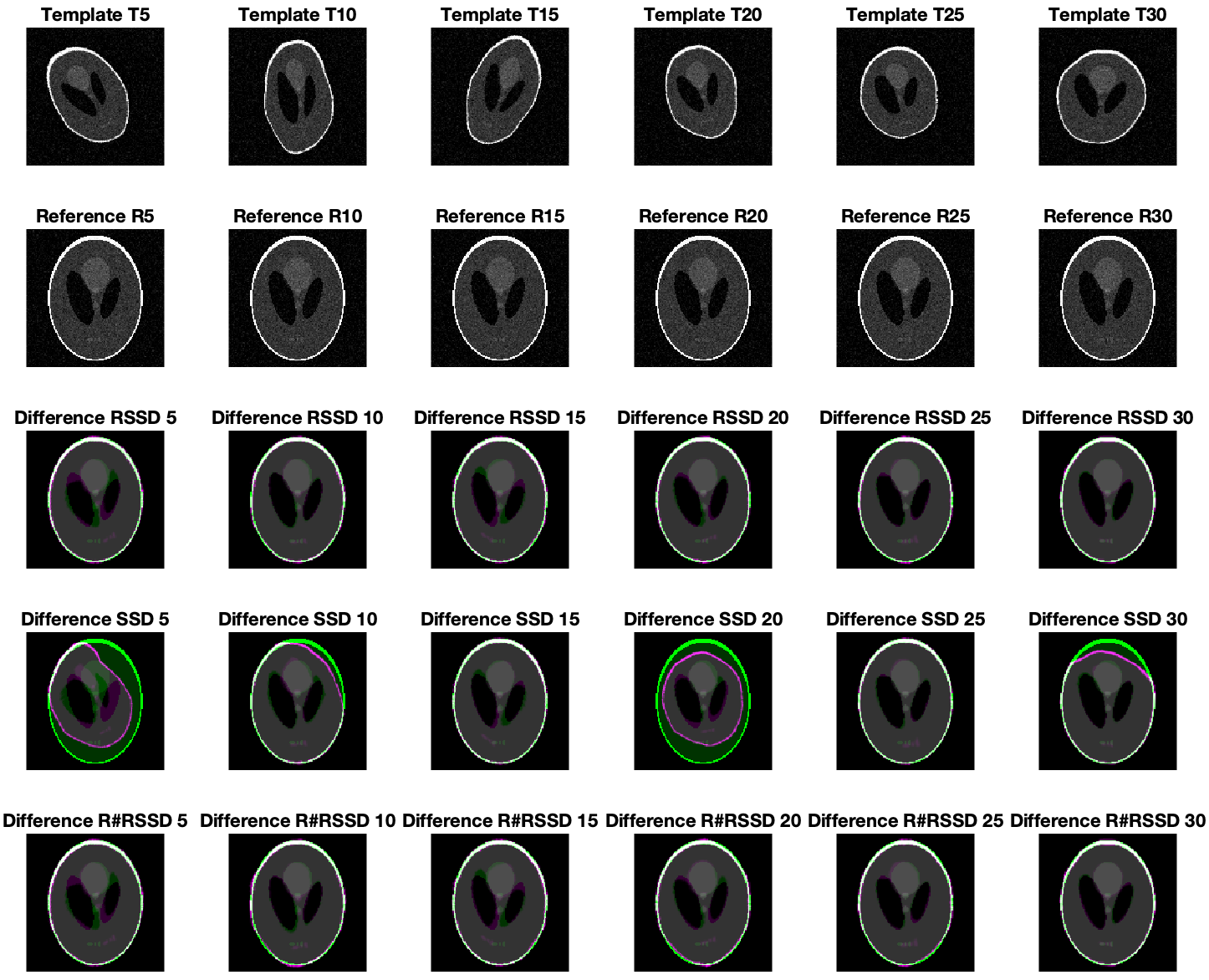Click the "Difference SSD 25" title

pos(905,620)
